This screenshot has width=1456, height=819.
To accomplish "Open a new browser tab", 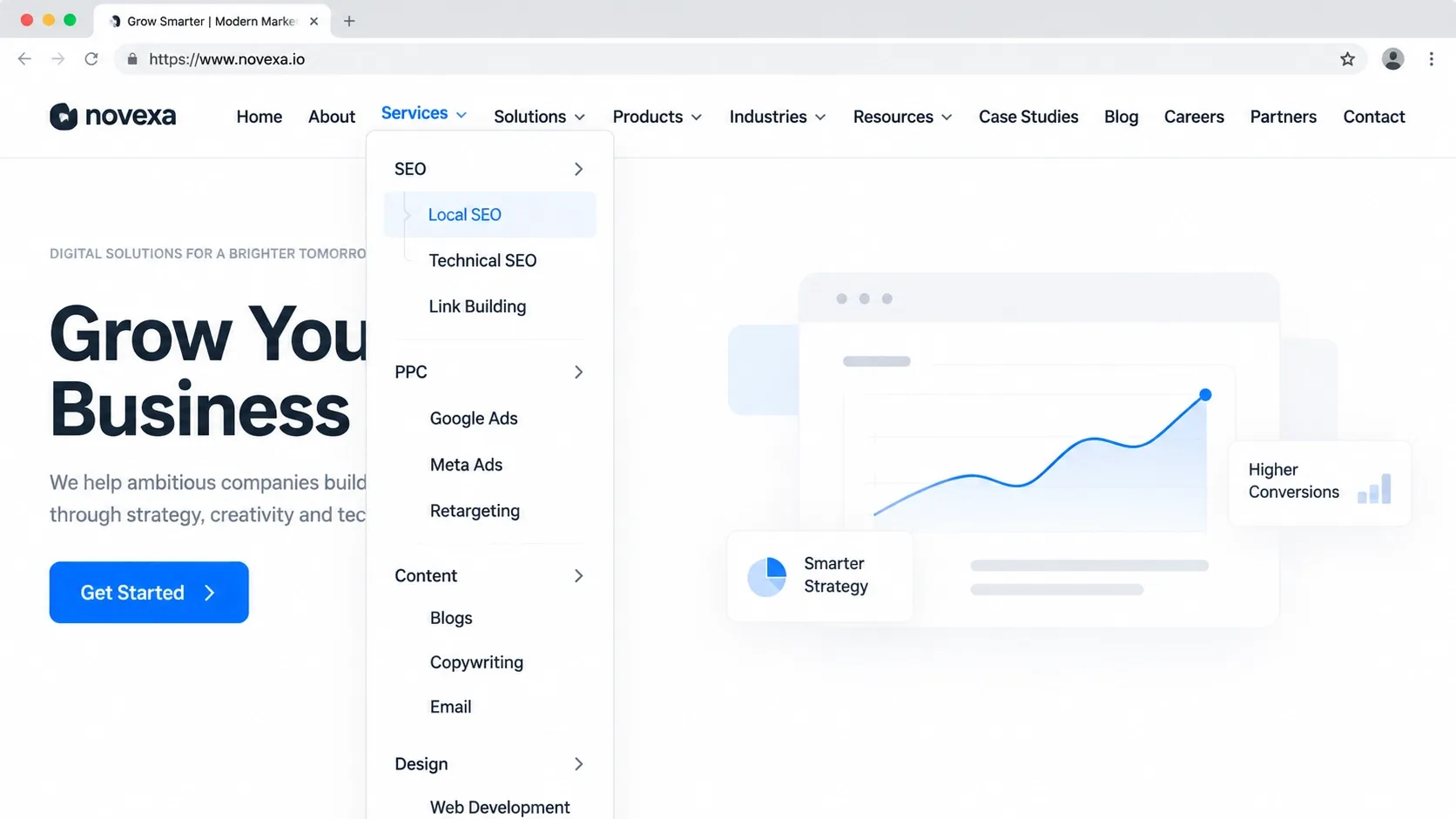I will pyautogui.click(x=349, y=21).
